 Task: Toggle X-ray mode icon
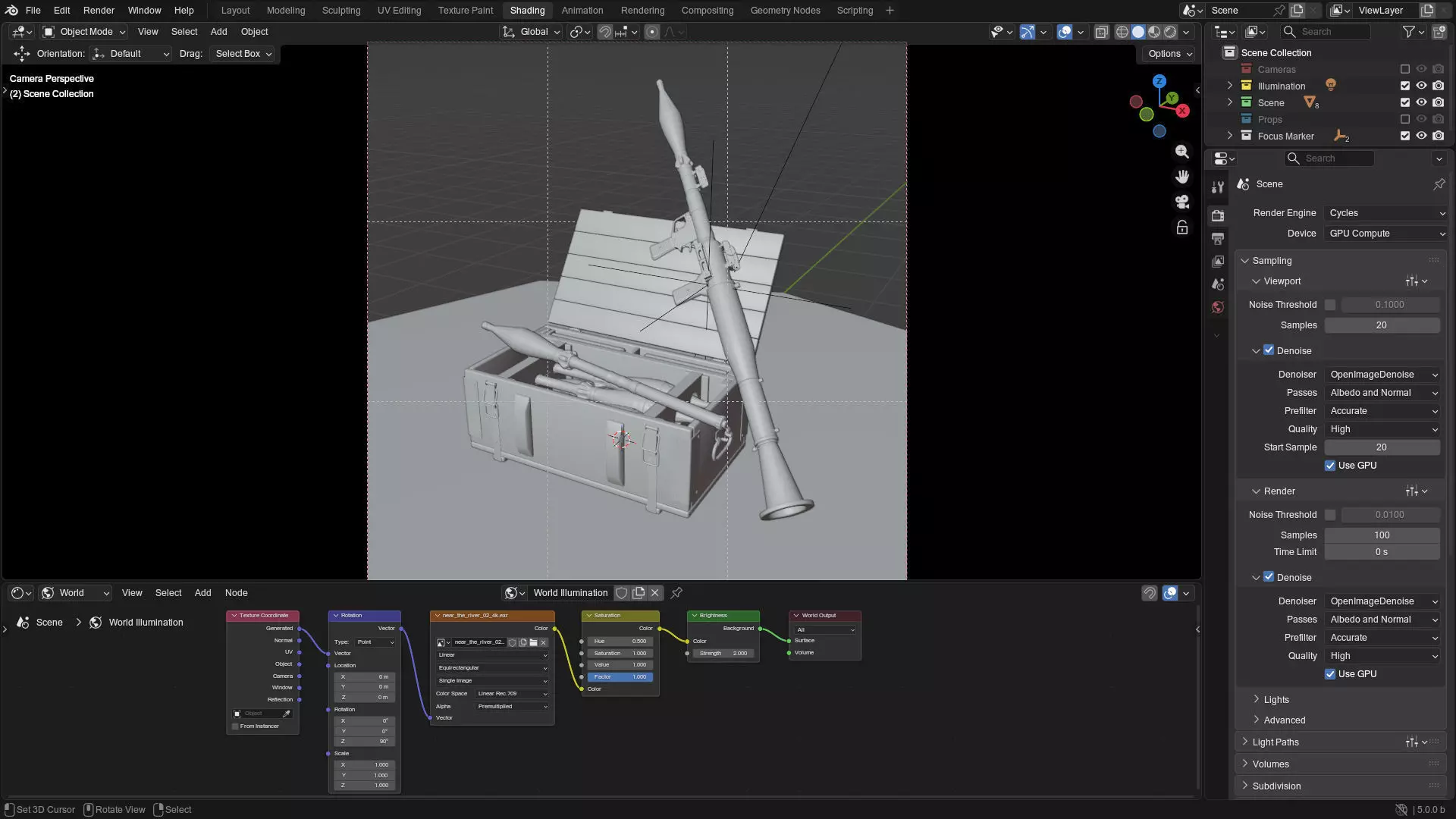[x=1101, y=32]
